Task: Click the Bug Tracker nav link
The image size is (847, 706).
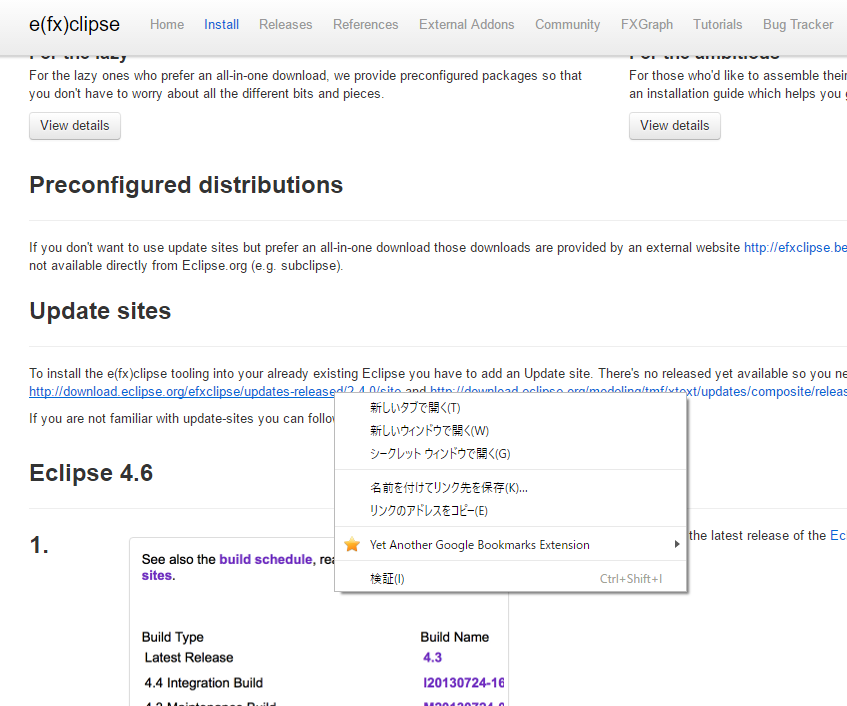Action: click(798, 25)
